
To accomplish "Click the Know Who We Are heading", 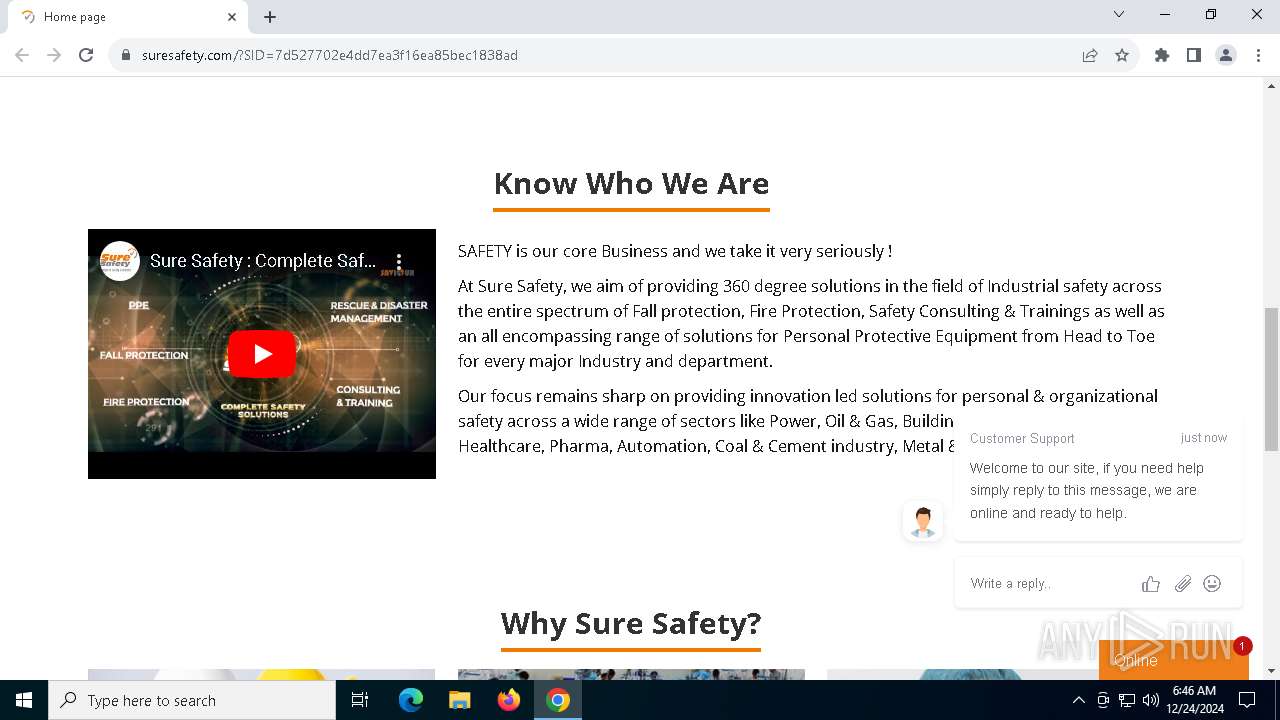I will [631, 184].
